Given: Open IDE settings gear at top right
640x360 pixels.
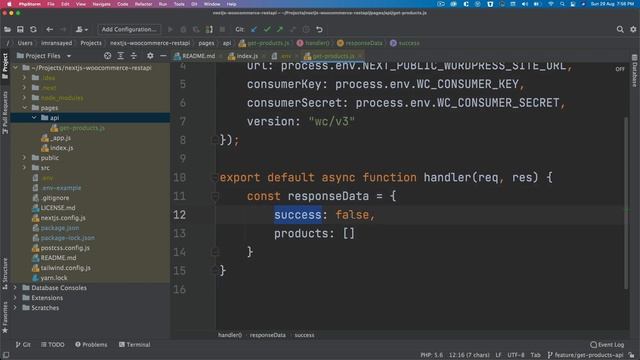Looking at the screenshot, I should (x=633, y=29).
